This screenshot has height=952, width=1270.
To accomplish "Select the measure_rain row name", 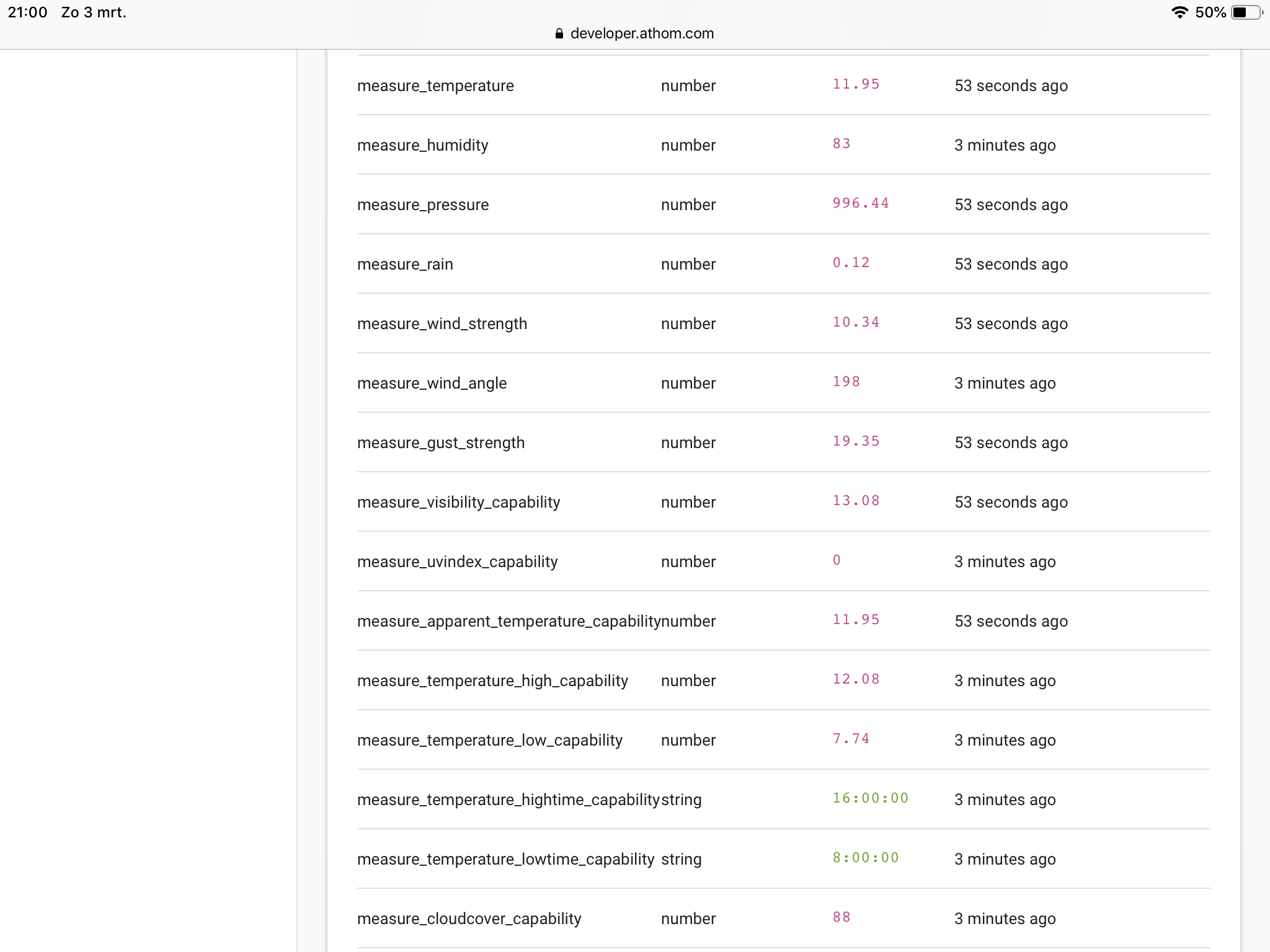I will click(x=405, y=264).
